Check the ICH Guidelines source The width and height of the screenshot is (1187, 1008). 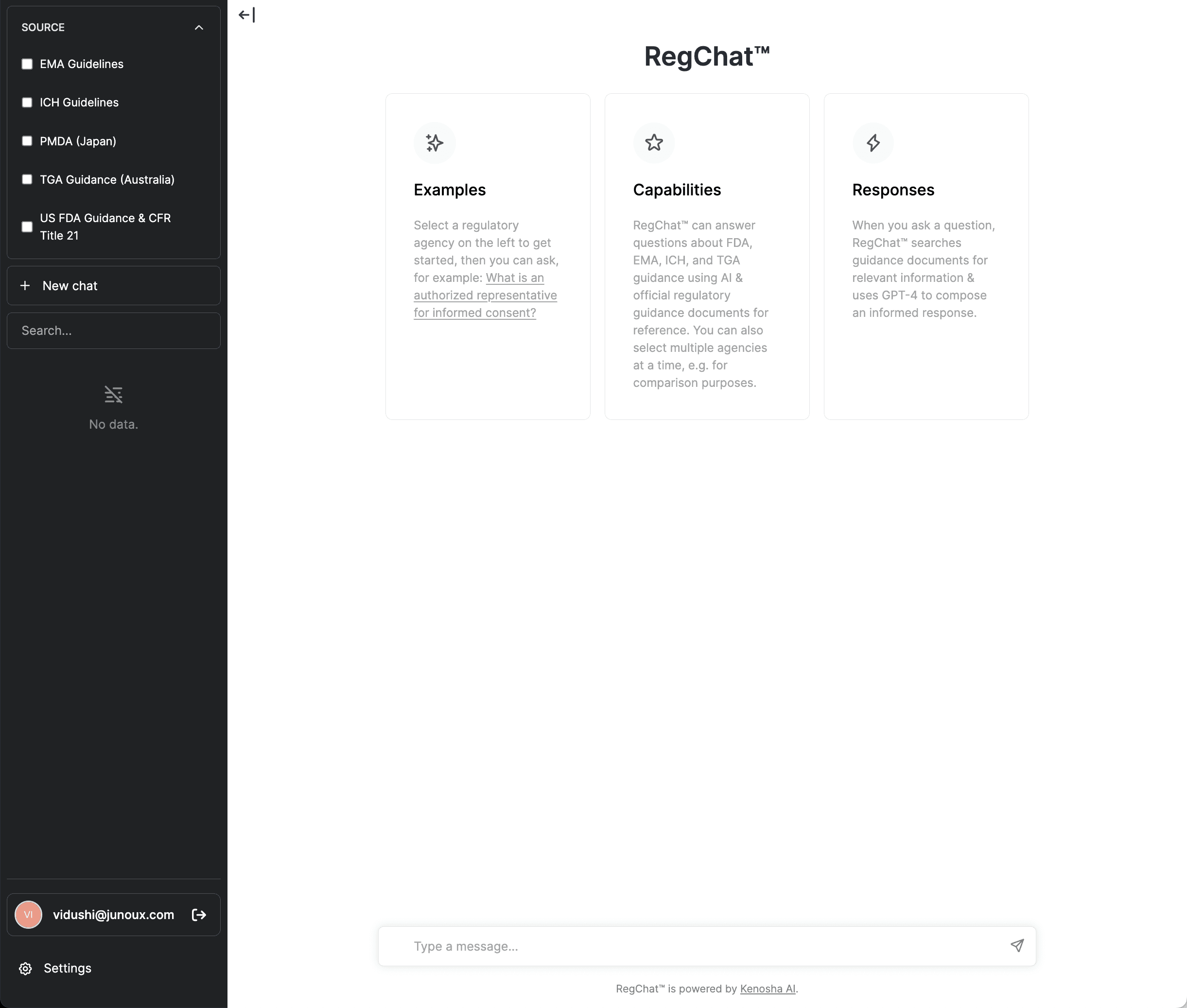pyautogui.click(x=27, y=102)
